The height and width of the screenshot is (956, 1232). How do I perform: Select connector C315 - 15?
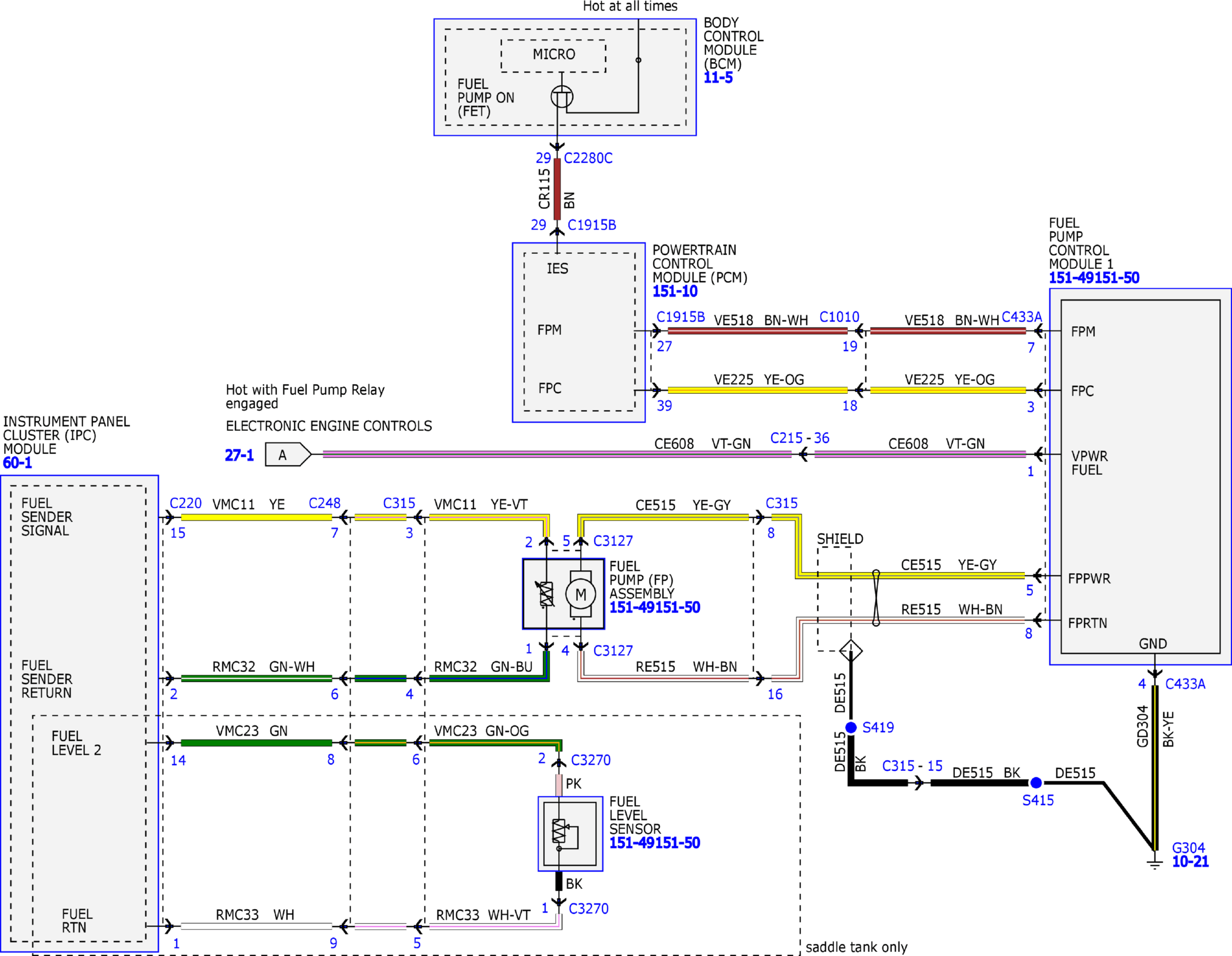coord(912,766)
